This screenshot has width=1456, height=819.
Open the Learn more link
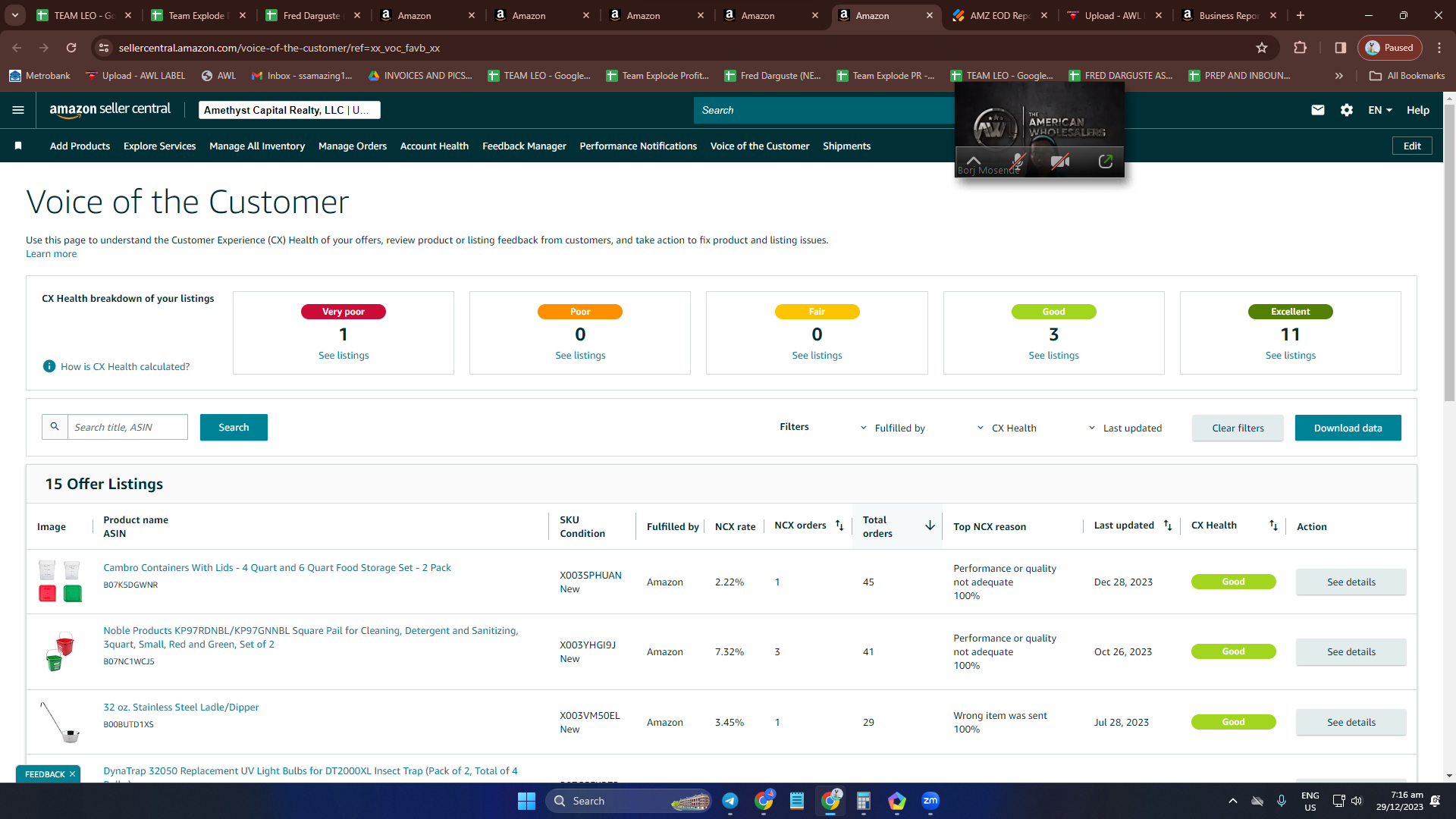[x=51, y=254]
